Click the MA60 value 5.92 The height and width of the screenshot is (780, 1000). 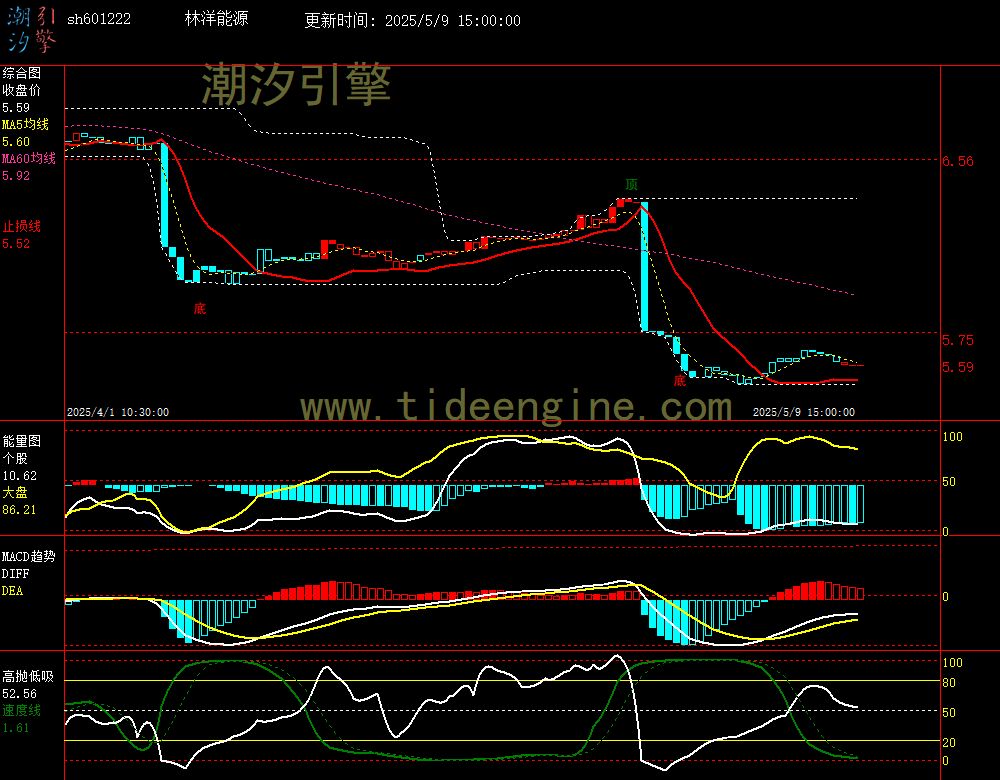16,175
